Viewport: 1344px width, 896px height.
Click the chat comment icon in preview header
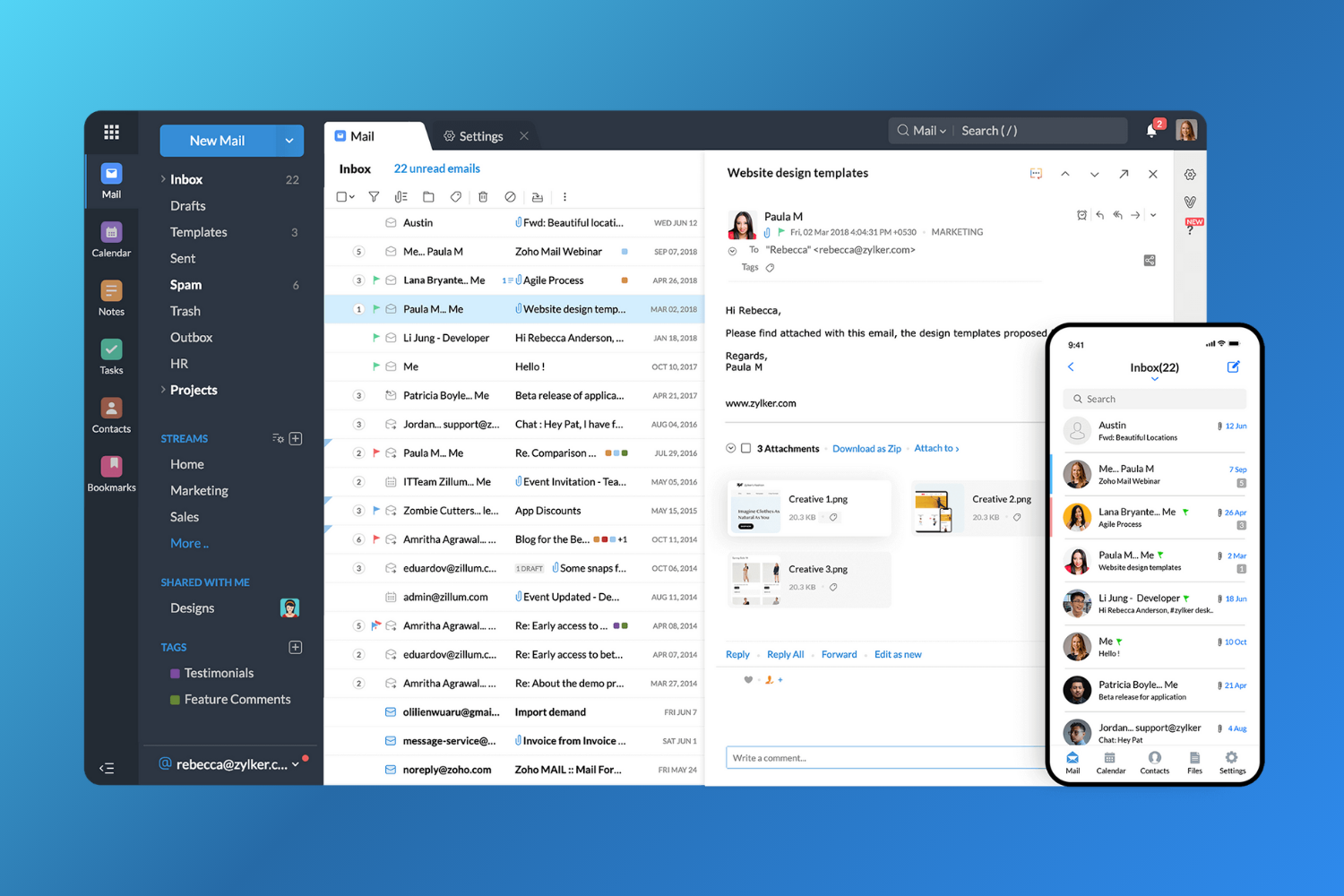[x=1036, y=174]
